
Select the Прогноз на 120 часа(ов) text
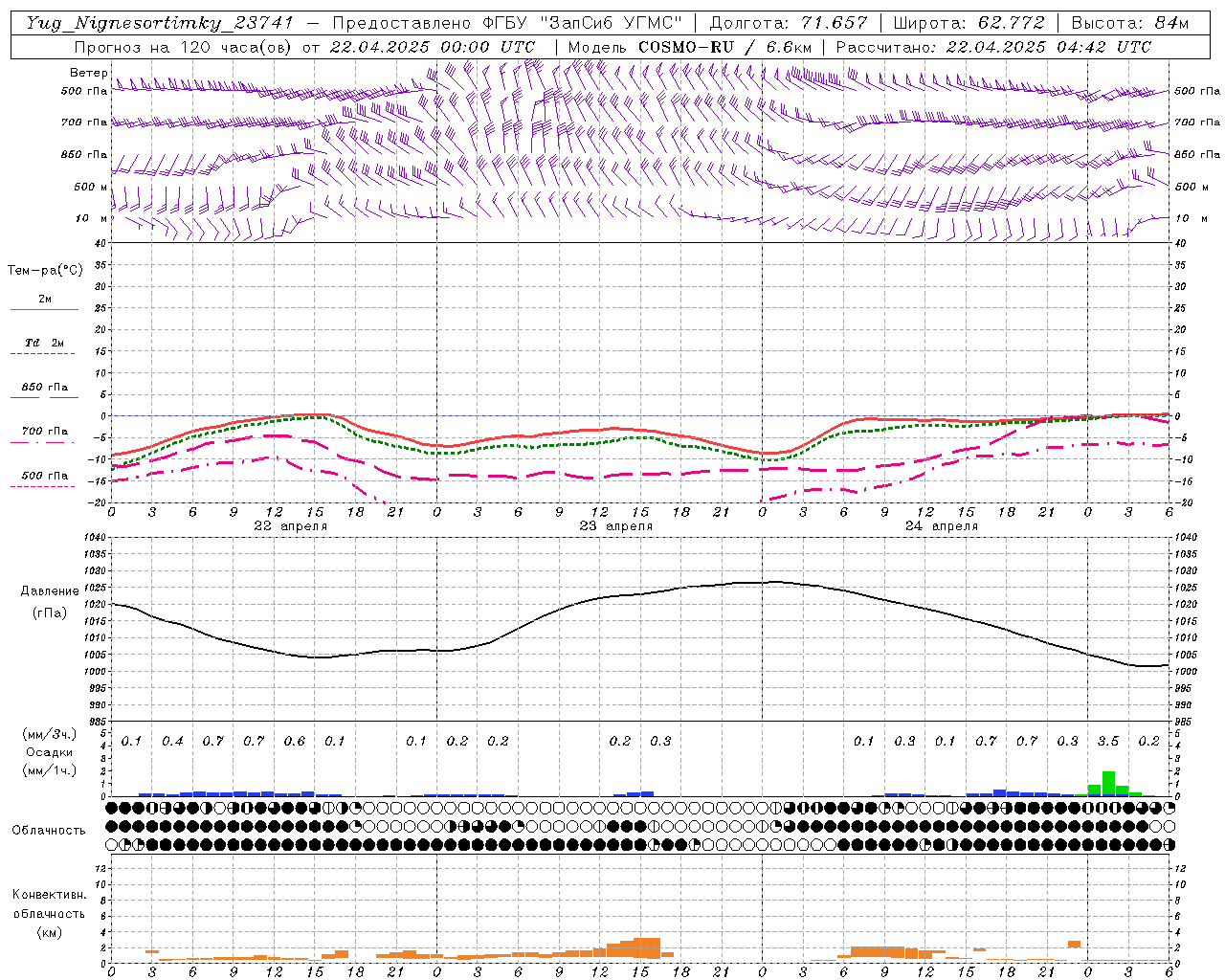(184, 47)
